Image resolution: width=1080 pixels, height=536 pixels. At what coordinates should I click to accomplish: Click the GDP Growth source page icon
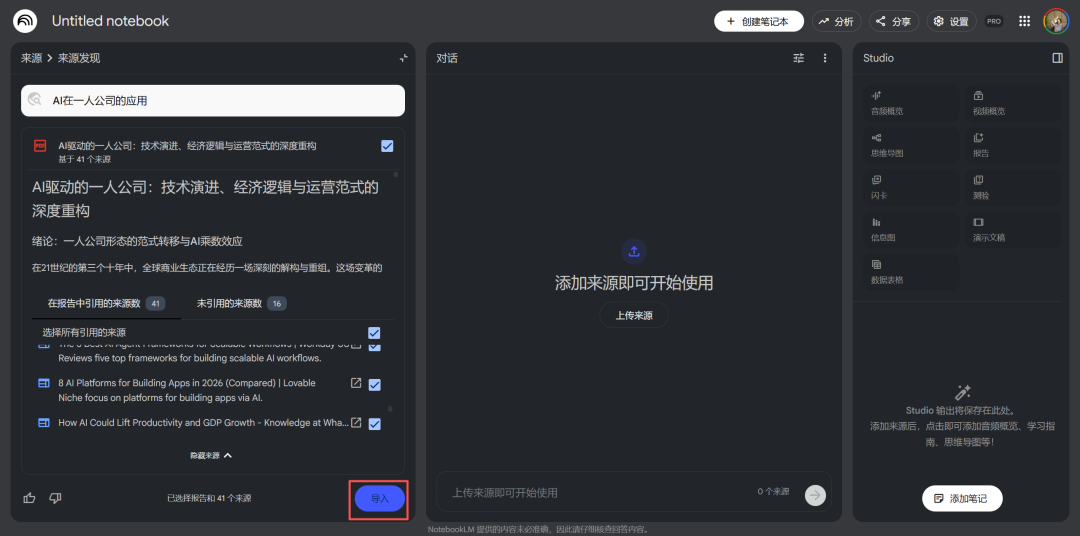tap(44, 422)
